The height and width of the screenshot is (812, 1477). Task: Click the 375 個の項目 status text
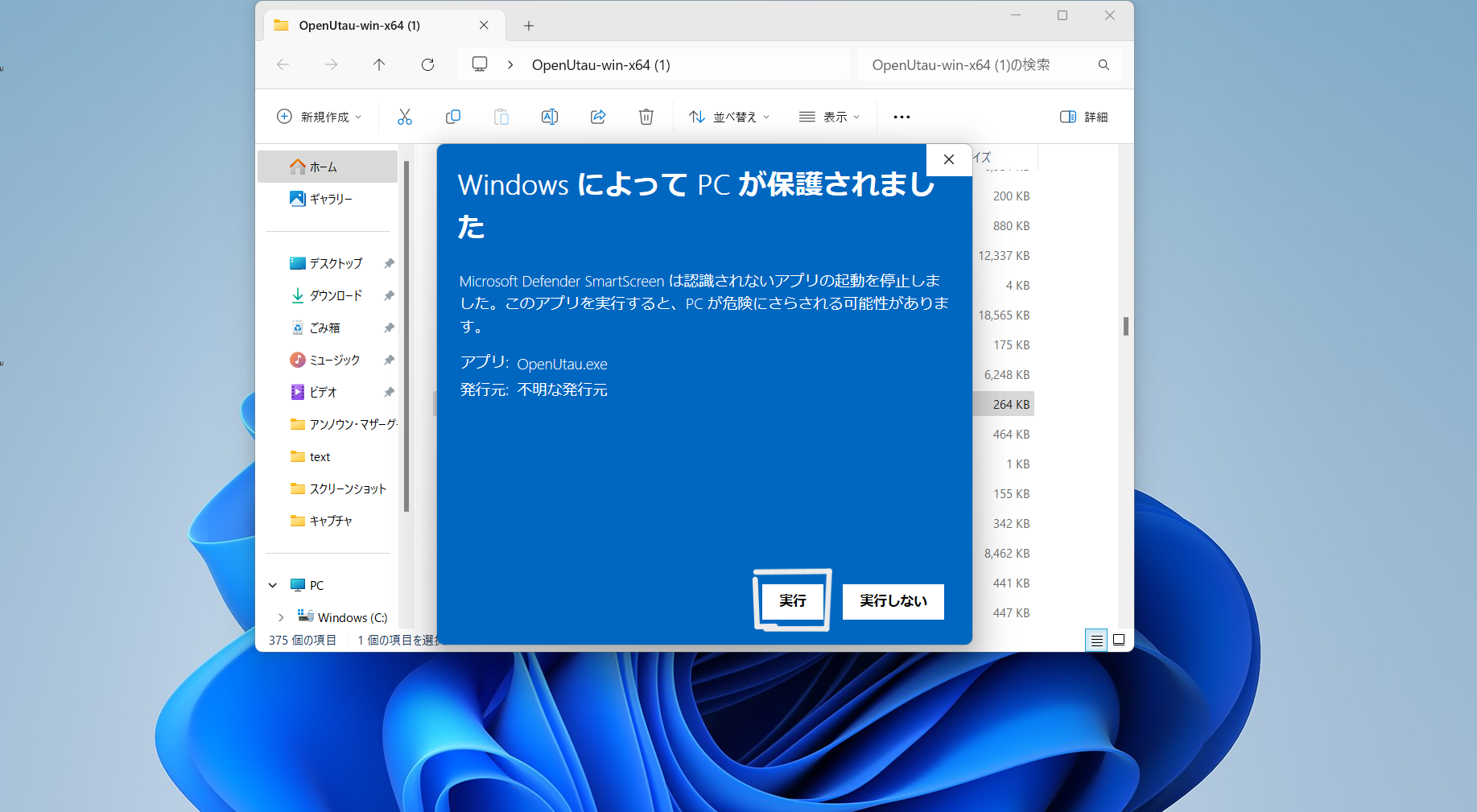[303, 640]
